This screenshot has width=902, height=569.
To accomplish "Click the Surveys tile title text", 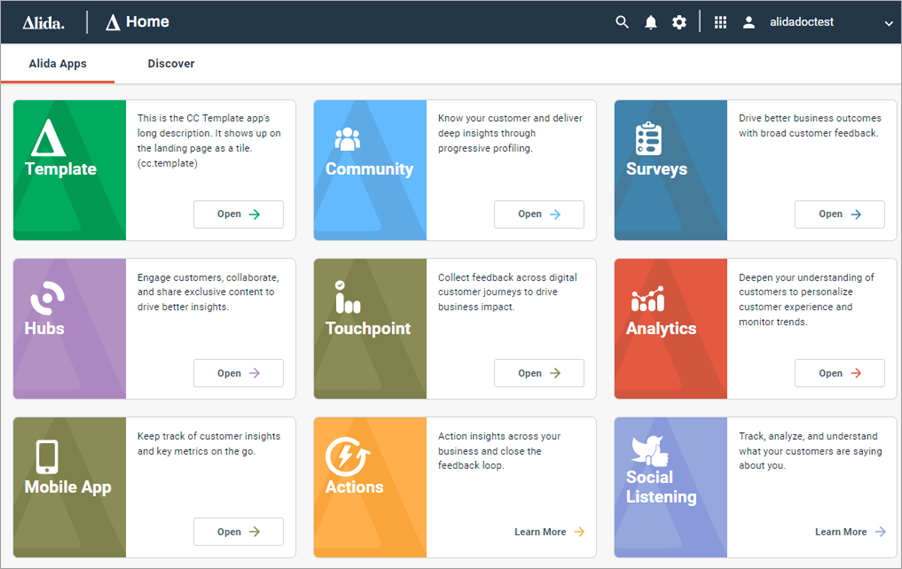I will click(x=656, y=169).
